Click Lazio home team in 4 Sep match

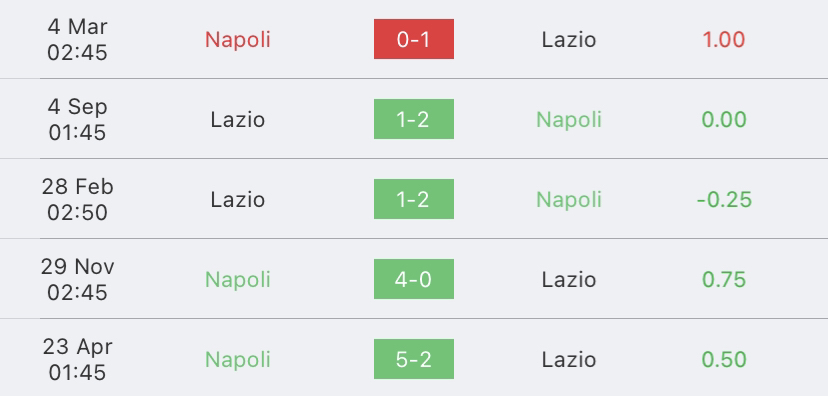click(x=238, y=119)
